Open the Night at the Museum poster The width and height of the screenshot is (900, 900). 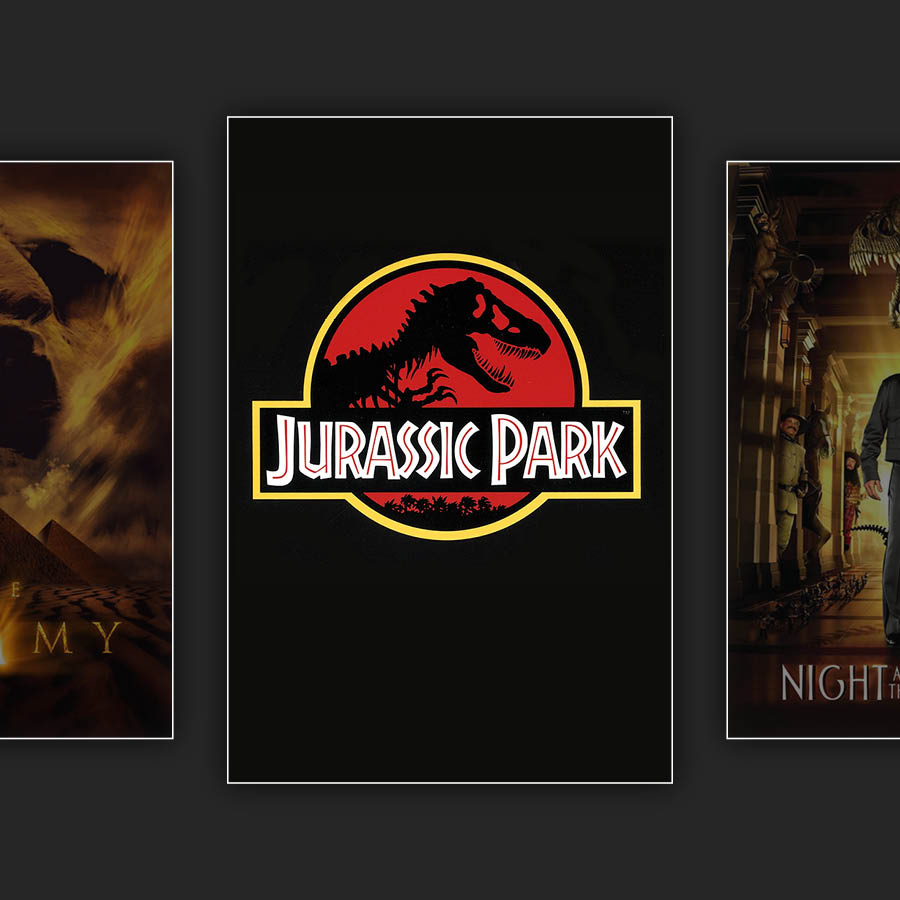[813, 449]
